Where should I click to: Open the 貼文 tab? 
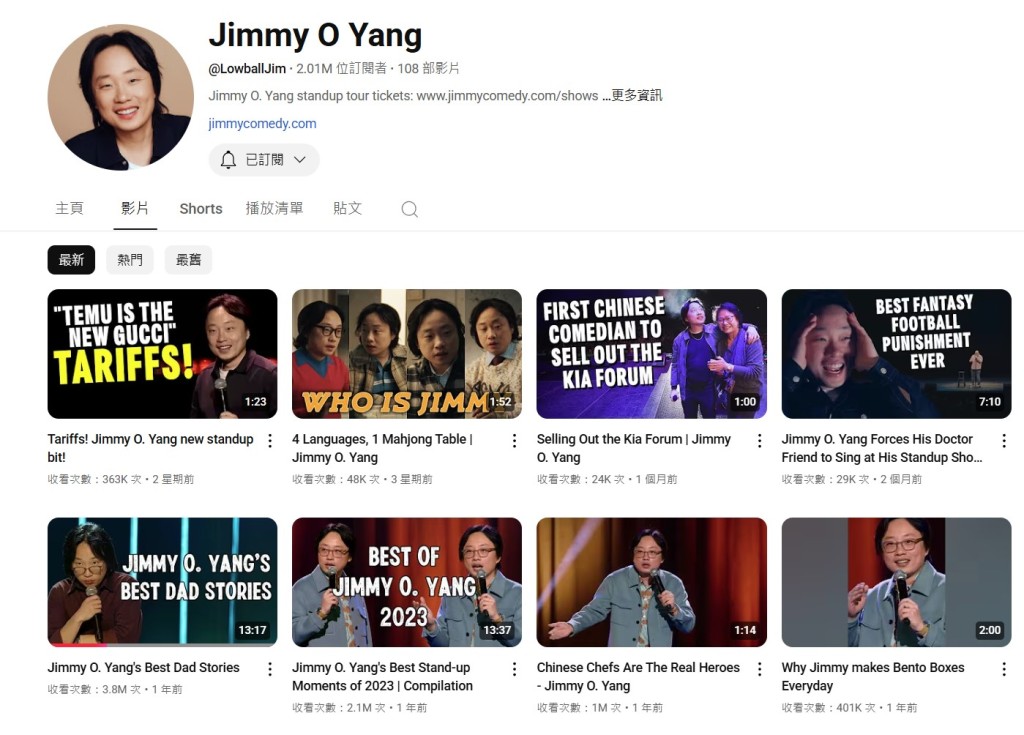347,208
